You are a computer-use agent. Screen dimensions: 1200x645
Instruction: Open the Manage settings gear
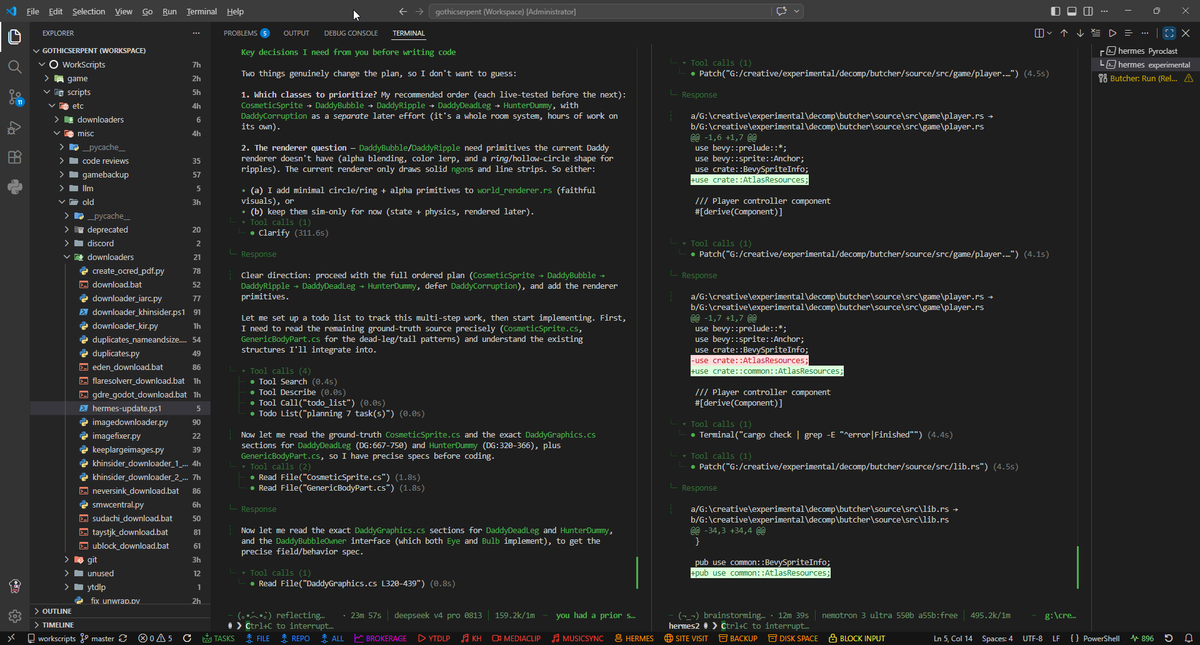click(x=15, y=616)
